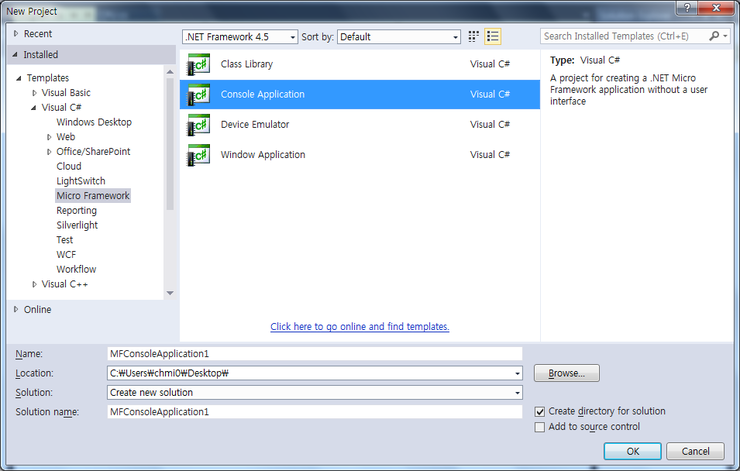
Task: Open the Sort by Default dropdown
Action: click(x=399, y=37)
